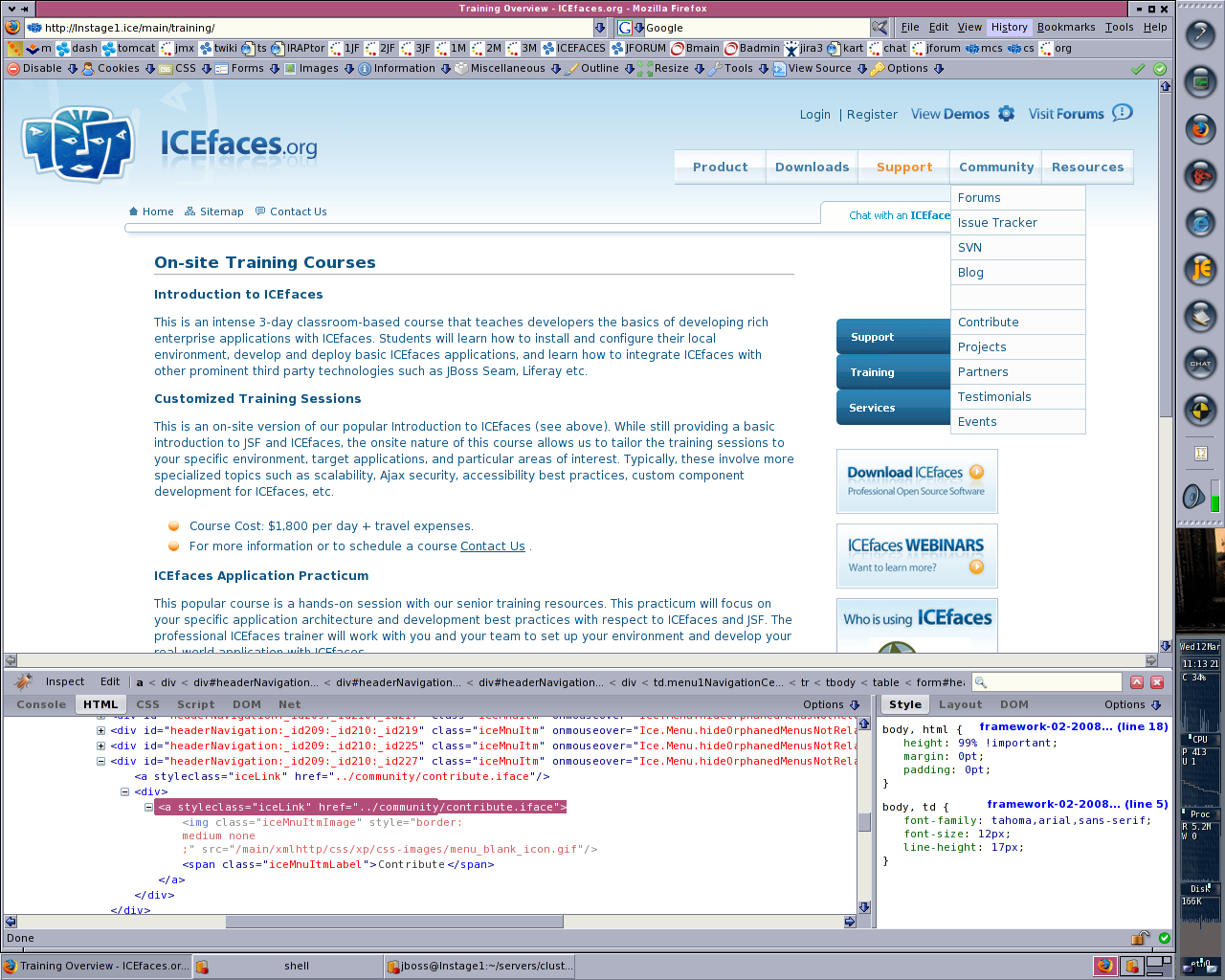Viewport: 1225px width, 980px height.
Task: Open the Forms dropdown menu
Action: pyautogui.click(x=248, y=69)
